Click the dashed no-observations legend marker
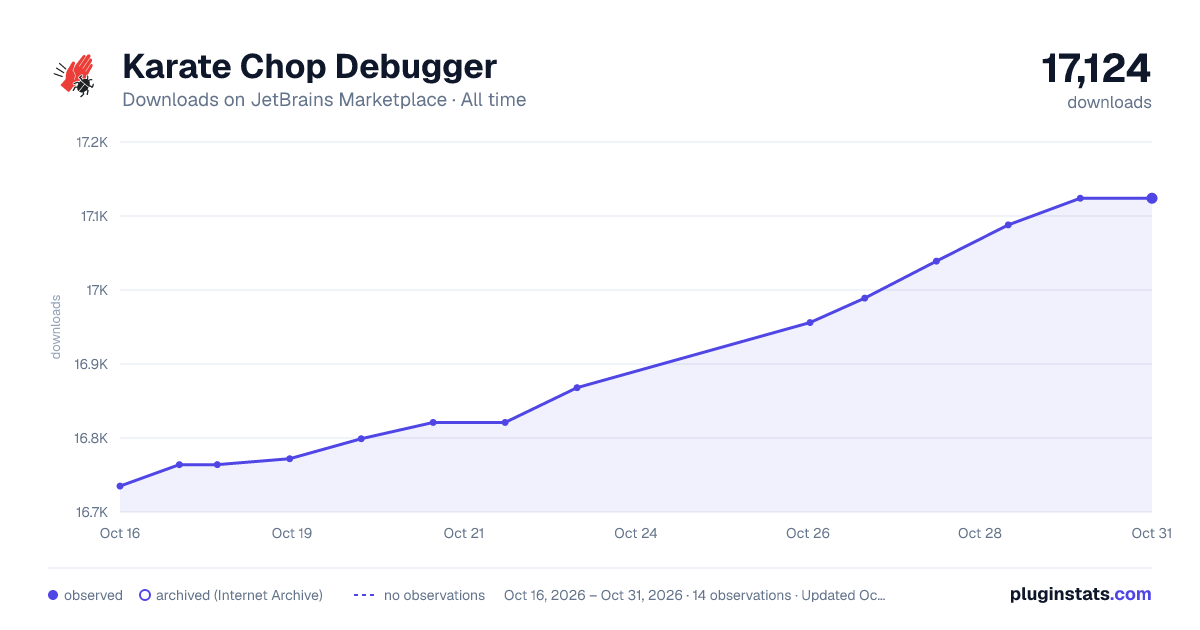 pos(363,595)
